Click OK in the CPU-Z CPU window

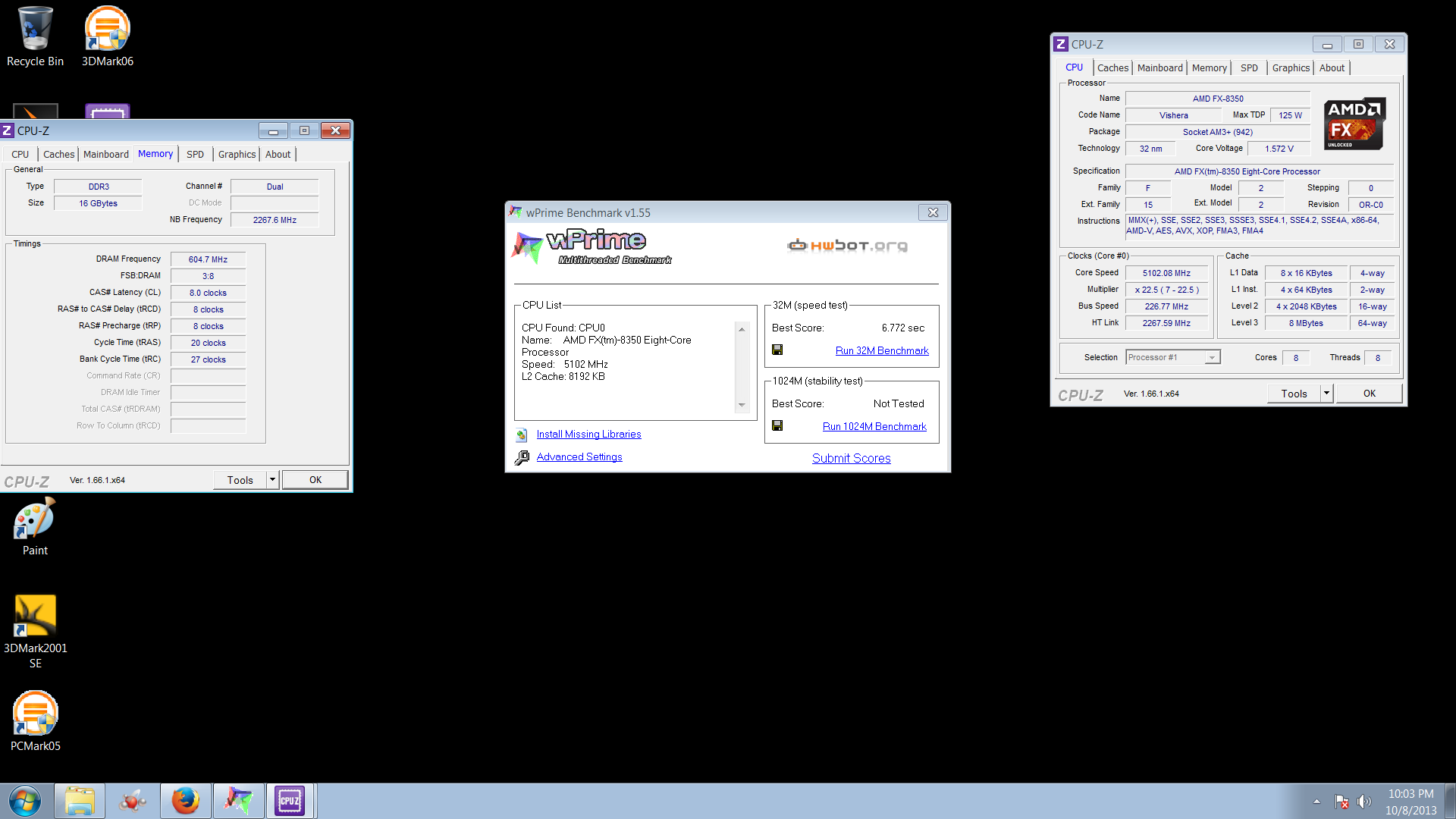tap(1369, 393)
